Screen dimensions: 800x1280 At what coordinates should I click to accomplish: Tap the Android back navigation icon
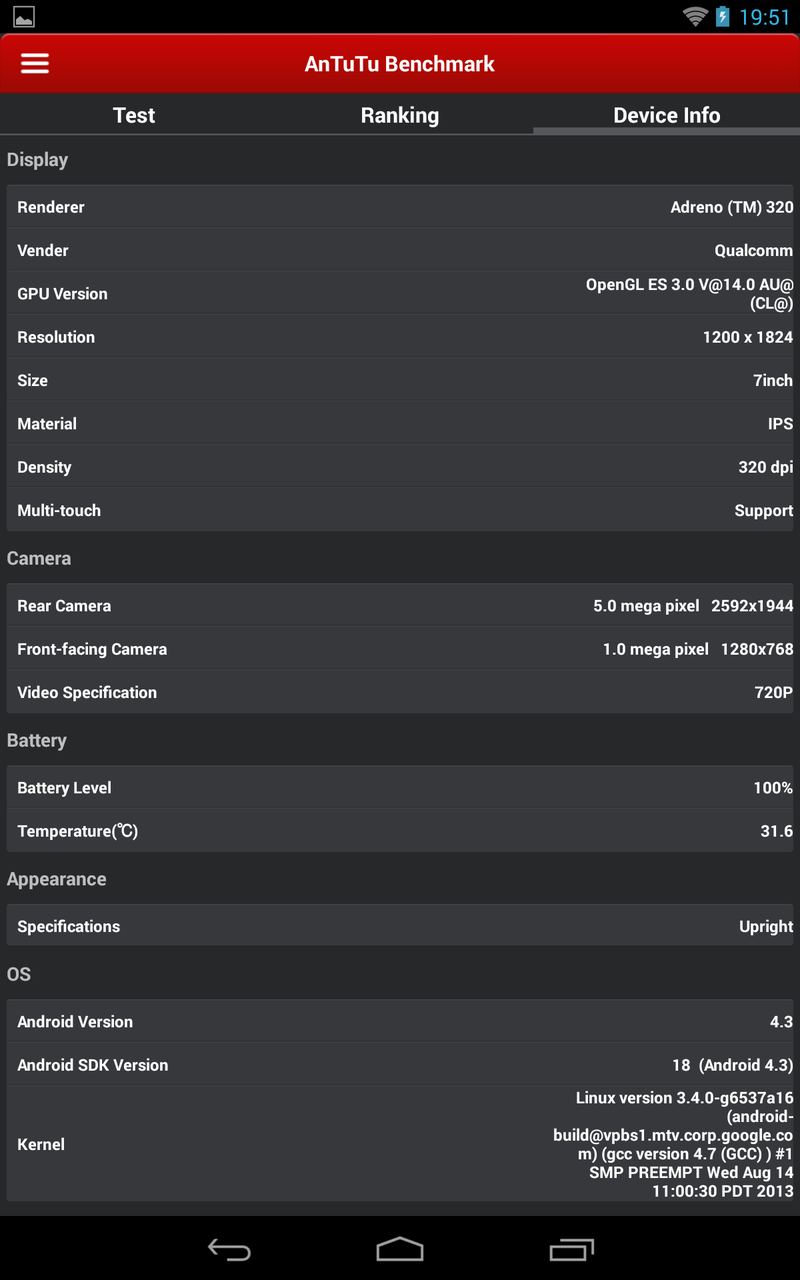(229, 1249)
